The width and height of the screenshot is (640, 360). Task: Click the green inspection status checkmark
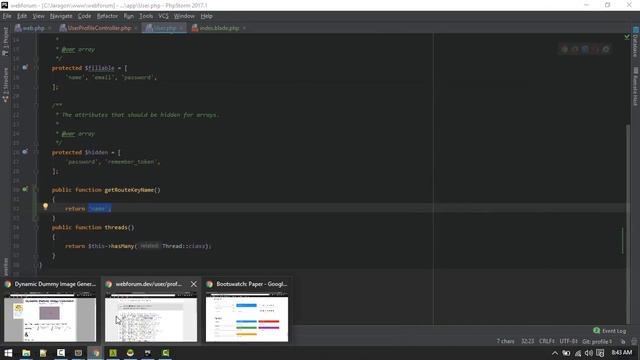[x=627, y=37]
